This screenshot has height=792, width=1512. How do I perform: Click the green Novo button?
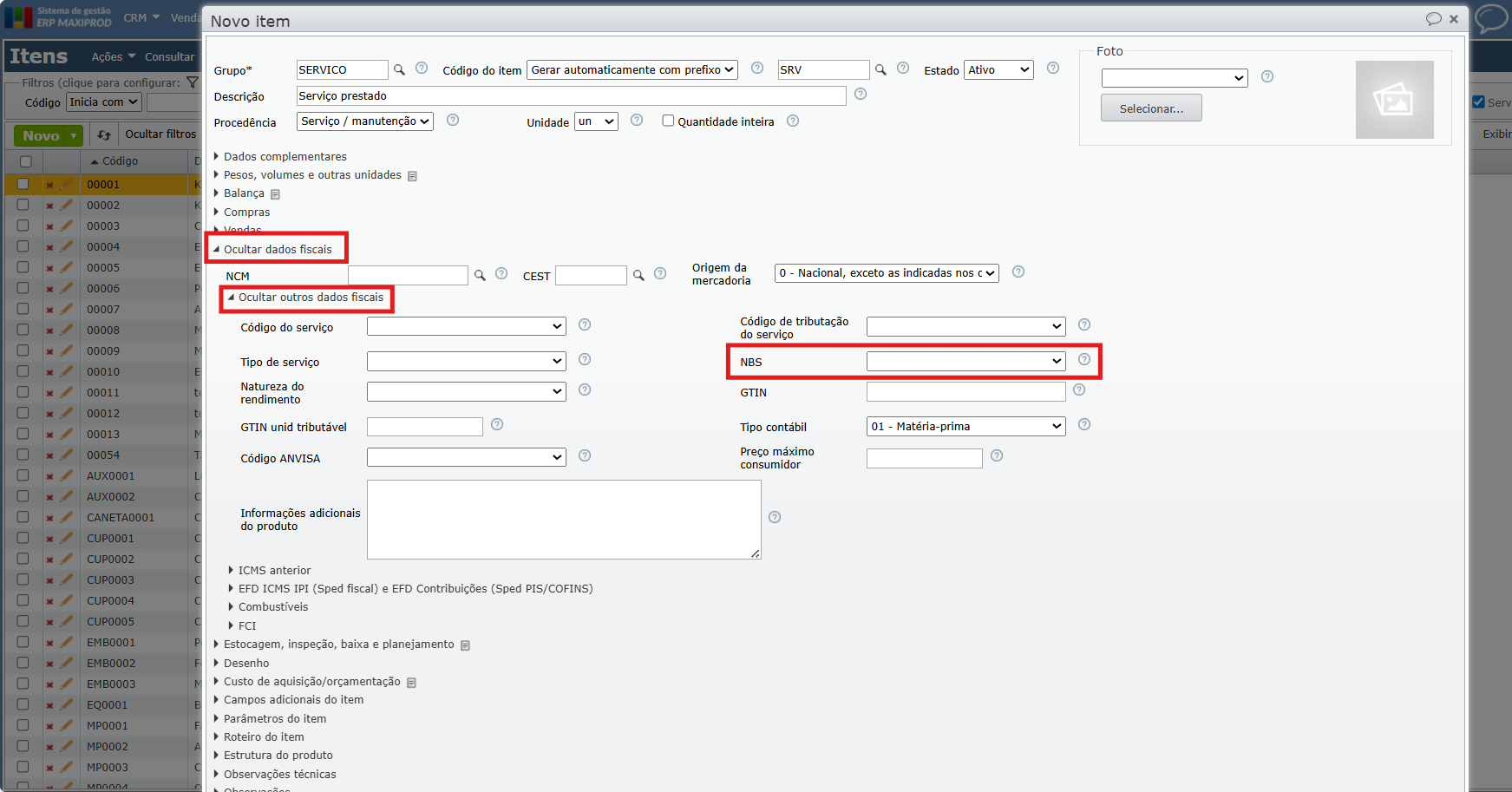click(49, 135)
